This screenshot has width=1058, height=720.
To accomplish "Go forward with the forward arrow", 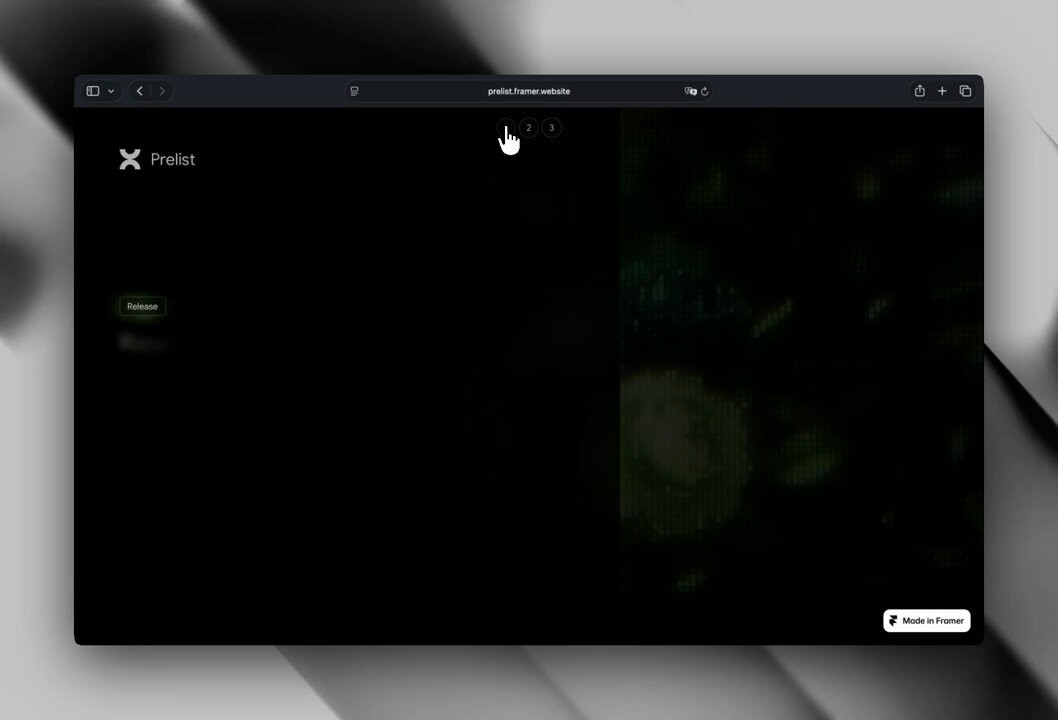I will (x=162, y=91).
